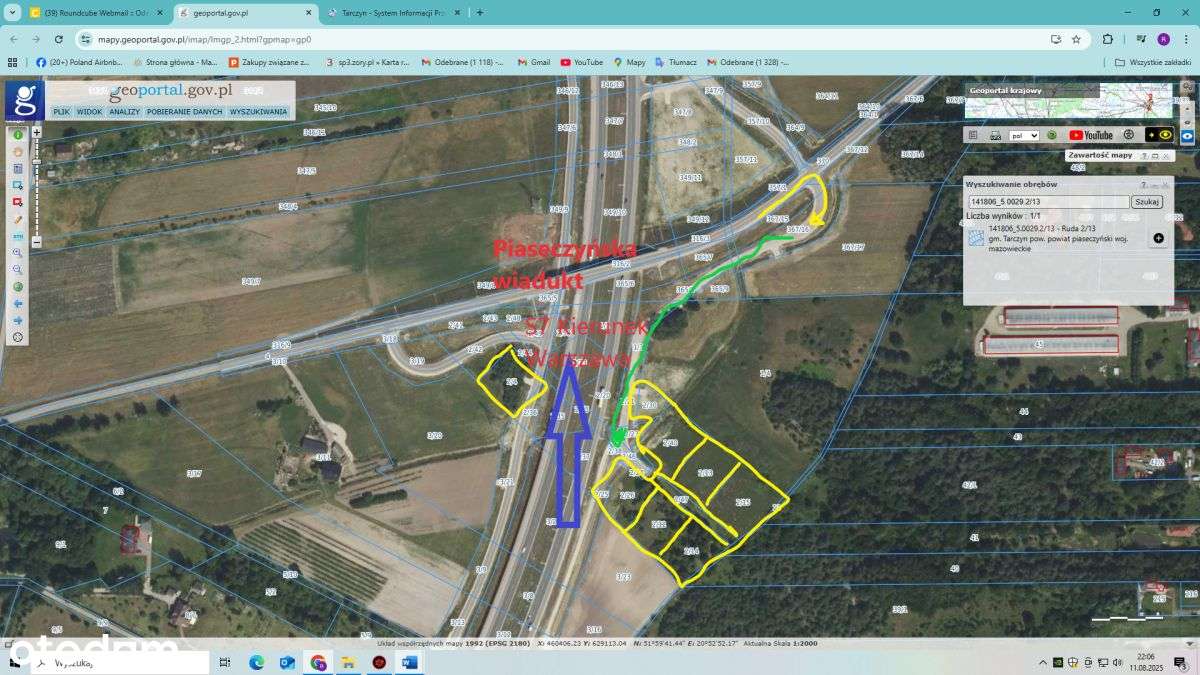Image resolution: width=1200 pixels, height=675 pixels.
Task: Open the YouTube link in map toolbar
Action: tap(1091, 135)
